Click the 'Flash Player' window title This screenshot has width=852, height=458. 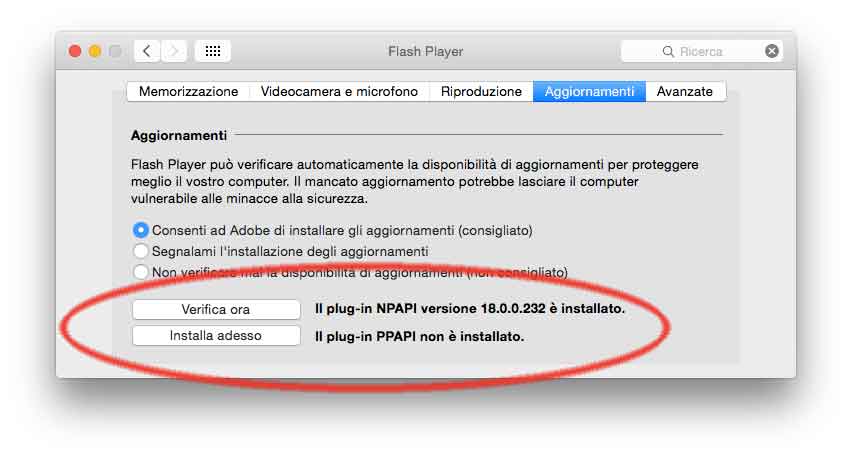click(x=425, y=51)
